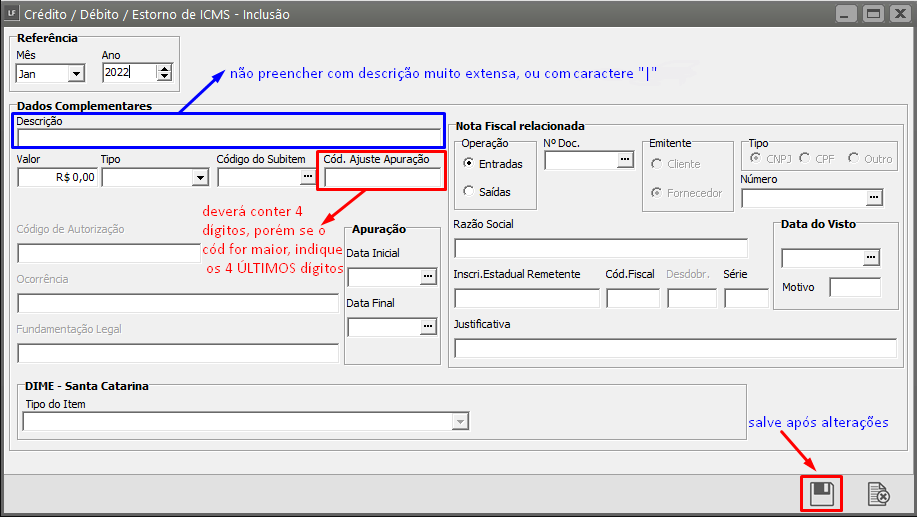The height and width of the screenshot is (517, 917).
Task: Expand the Tipo do Item dropdown
Action: [x=460, y=422]
